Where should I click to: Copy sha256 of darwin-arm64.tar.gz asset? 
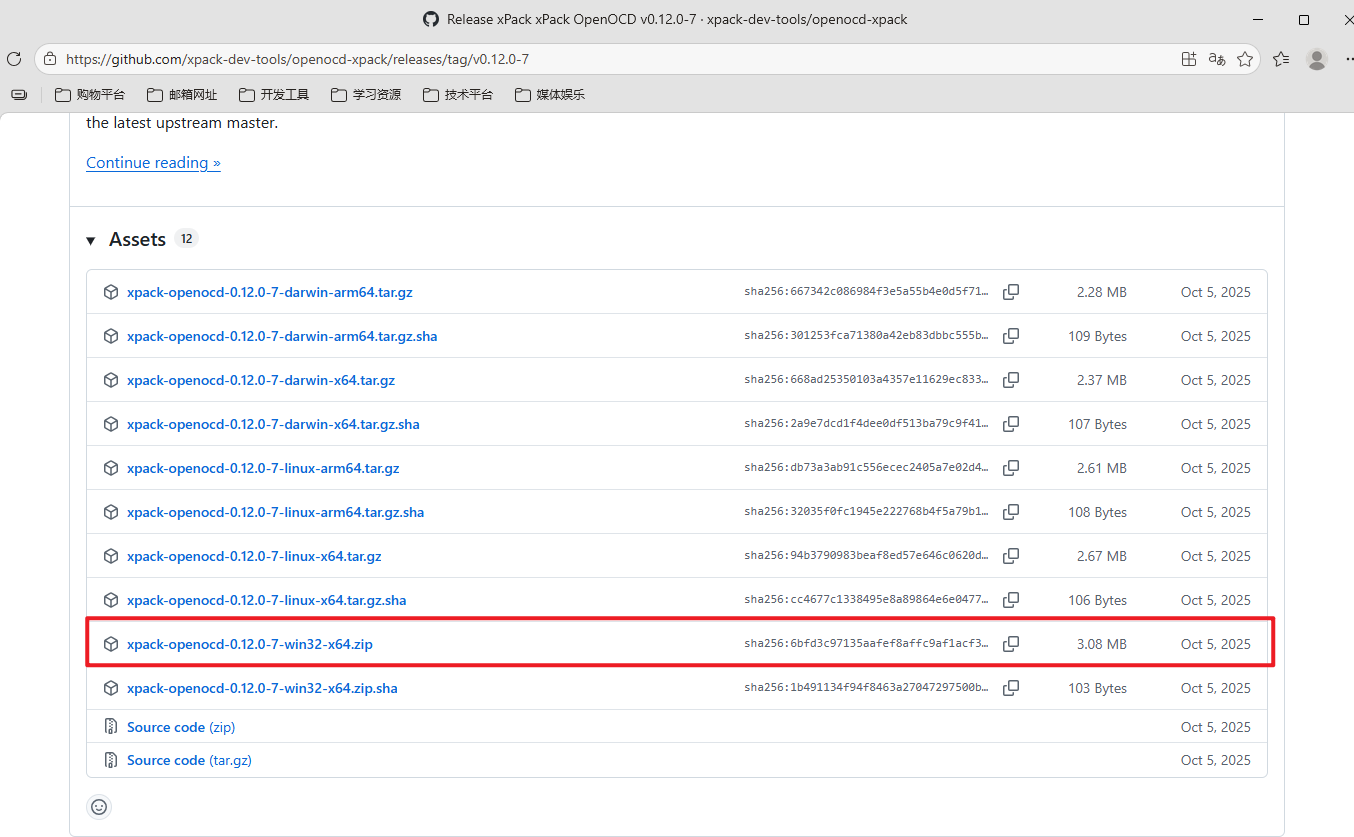click(x=1011, y=292)
